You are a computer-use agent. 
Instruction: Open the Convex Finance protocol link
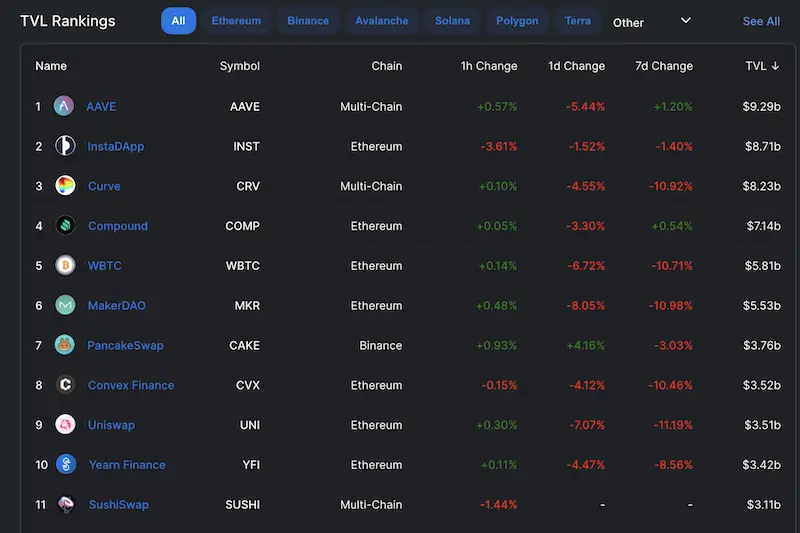tap(131, 385)
